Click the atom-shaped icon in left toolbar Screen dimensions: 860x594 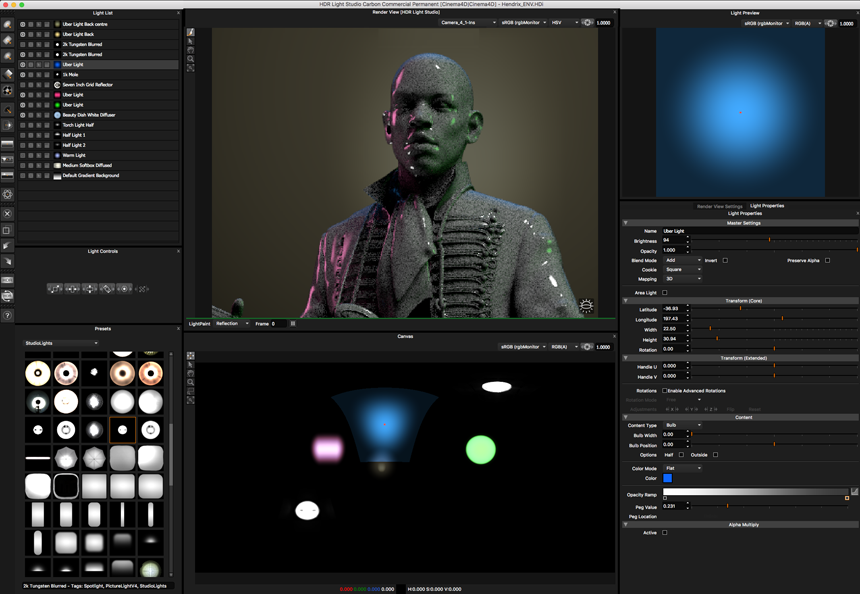[x=7, y=194]
